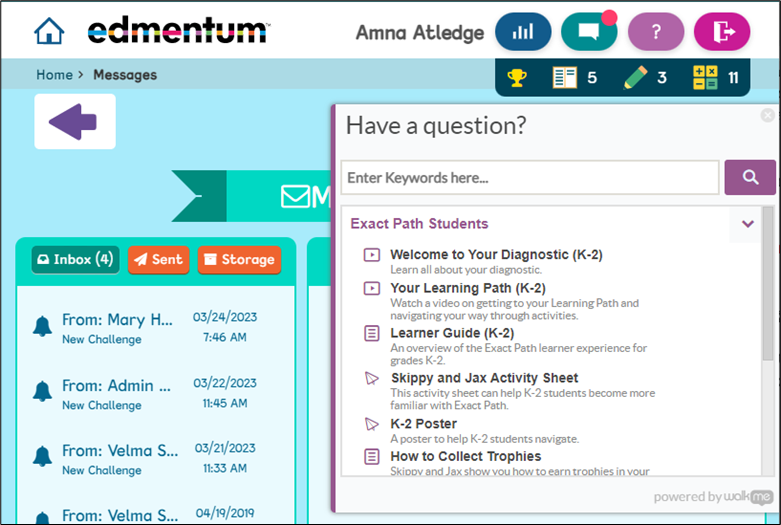Close the Have a question help panel
Image resolution: width=781 pixels, height=525 pixels.
(767, 115)
